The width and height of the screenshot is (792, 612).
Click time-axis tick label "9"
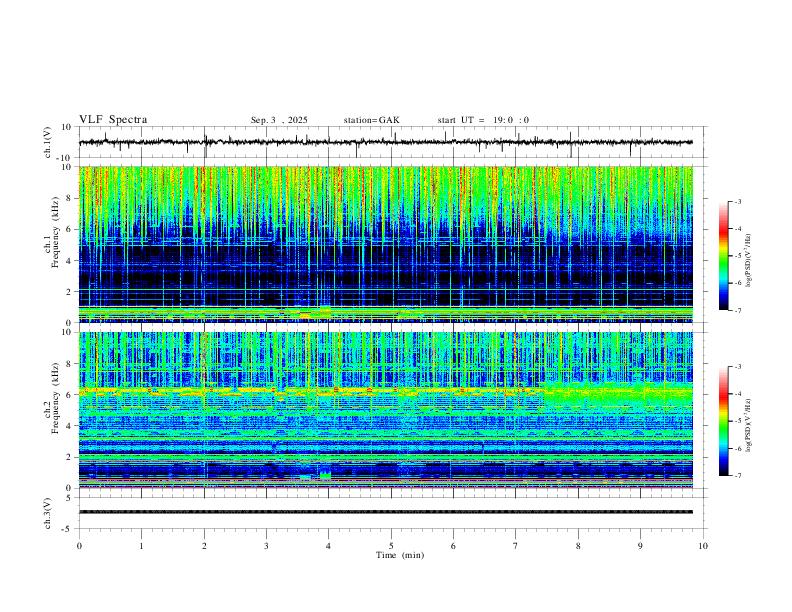point(640,546)
